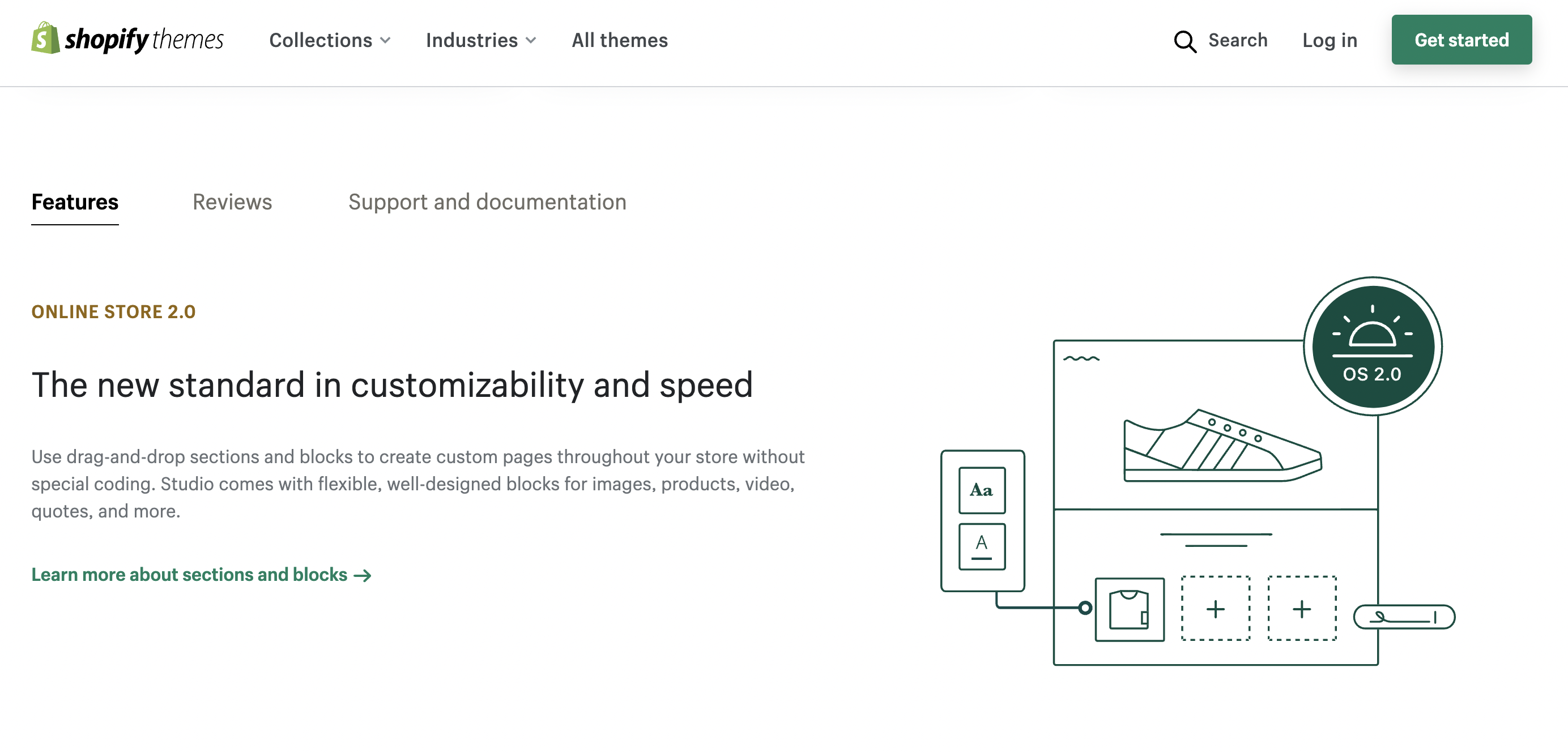The width and height of the screenshot is (1568, 753).
Task: Open the All themes page
Action: [x=619, y=40]
